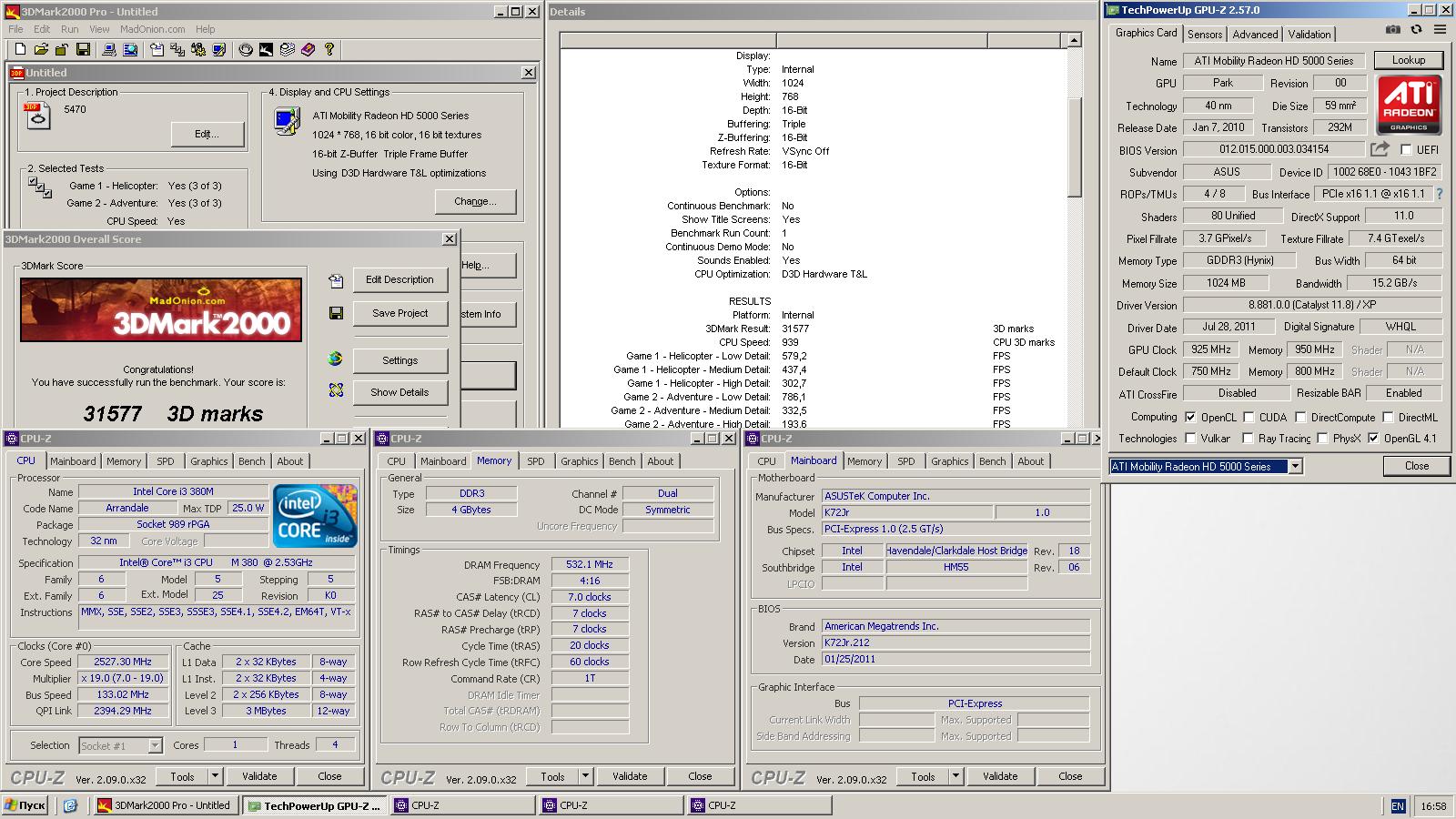Open the Пуск start button

tap(25, 805)
